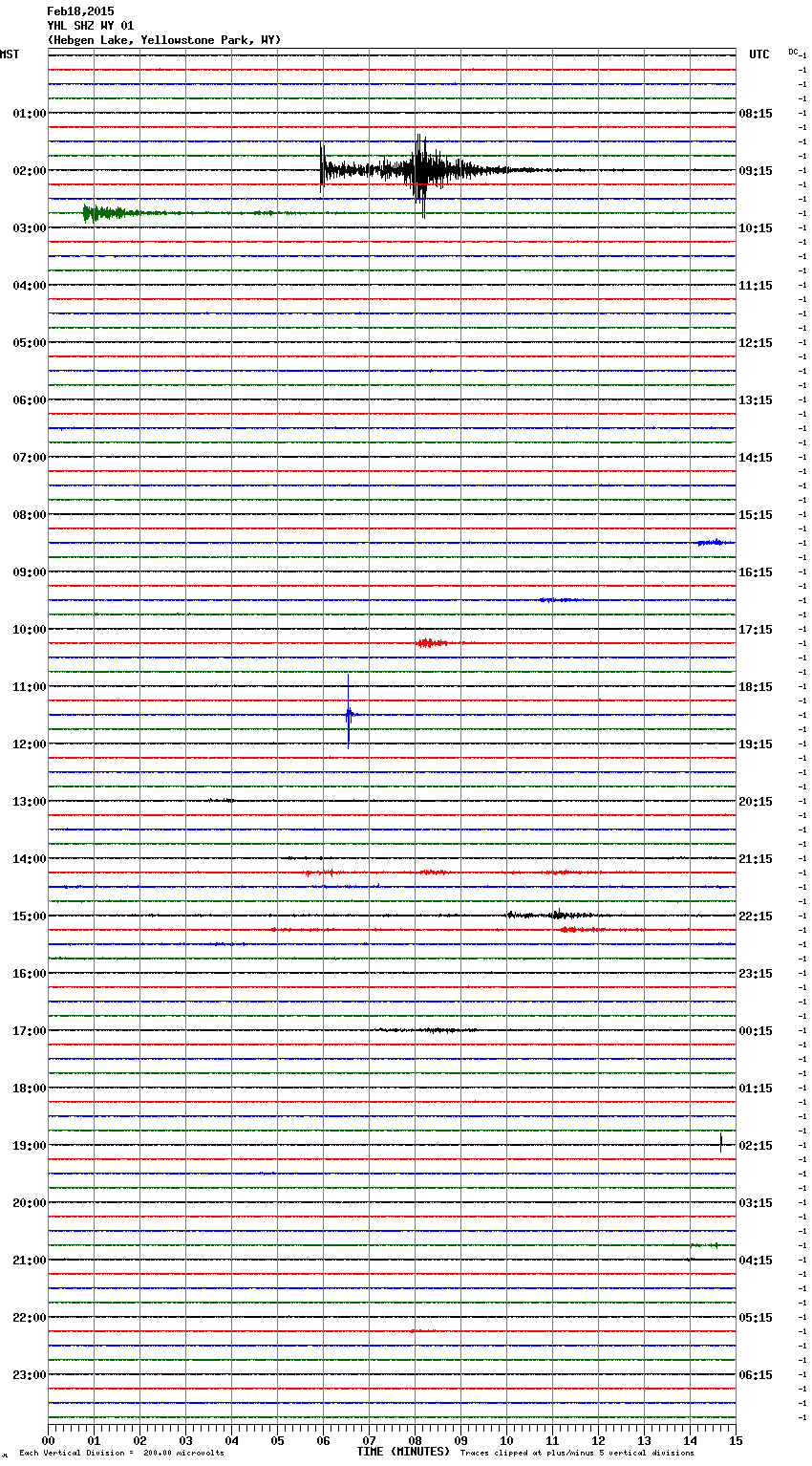Click minute tick label '00' on bottom axis
Image resolution: width=812 pixels, height=1466 pixels.
click(x=48, y=1440)
